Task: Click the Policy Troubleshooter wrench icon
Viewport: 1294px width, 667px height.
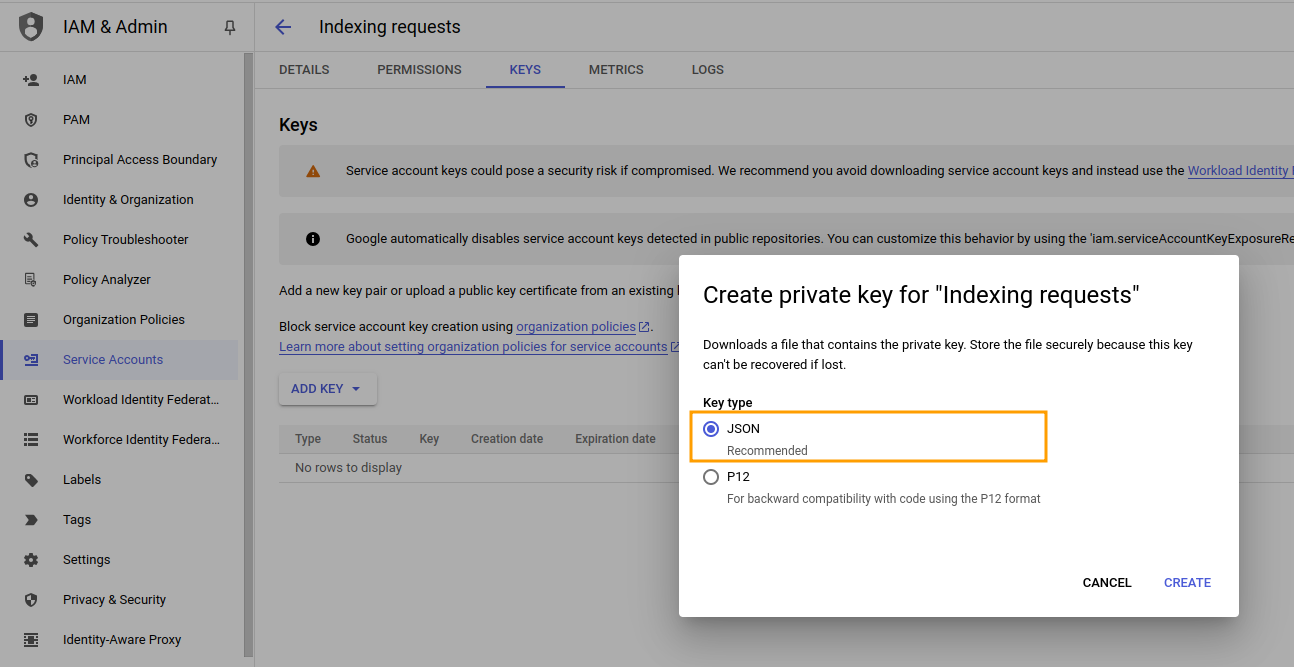Action: point(31,239)
